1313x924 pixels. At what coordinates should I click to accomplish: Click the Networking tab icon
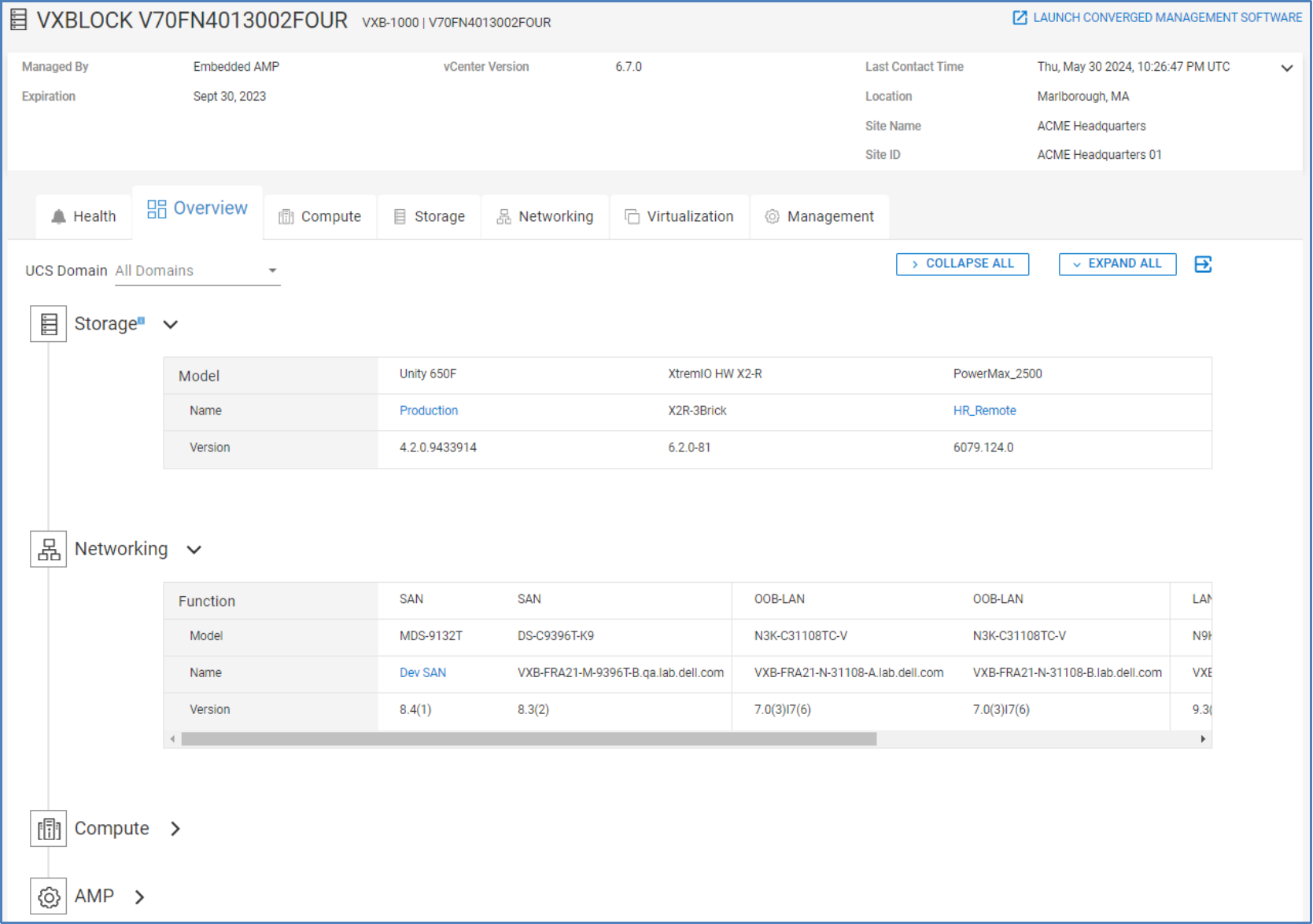click(503, 216)
